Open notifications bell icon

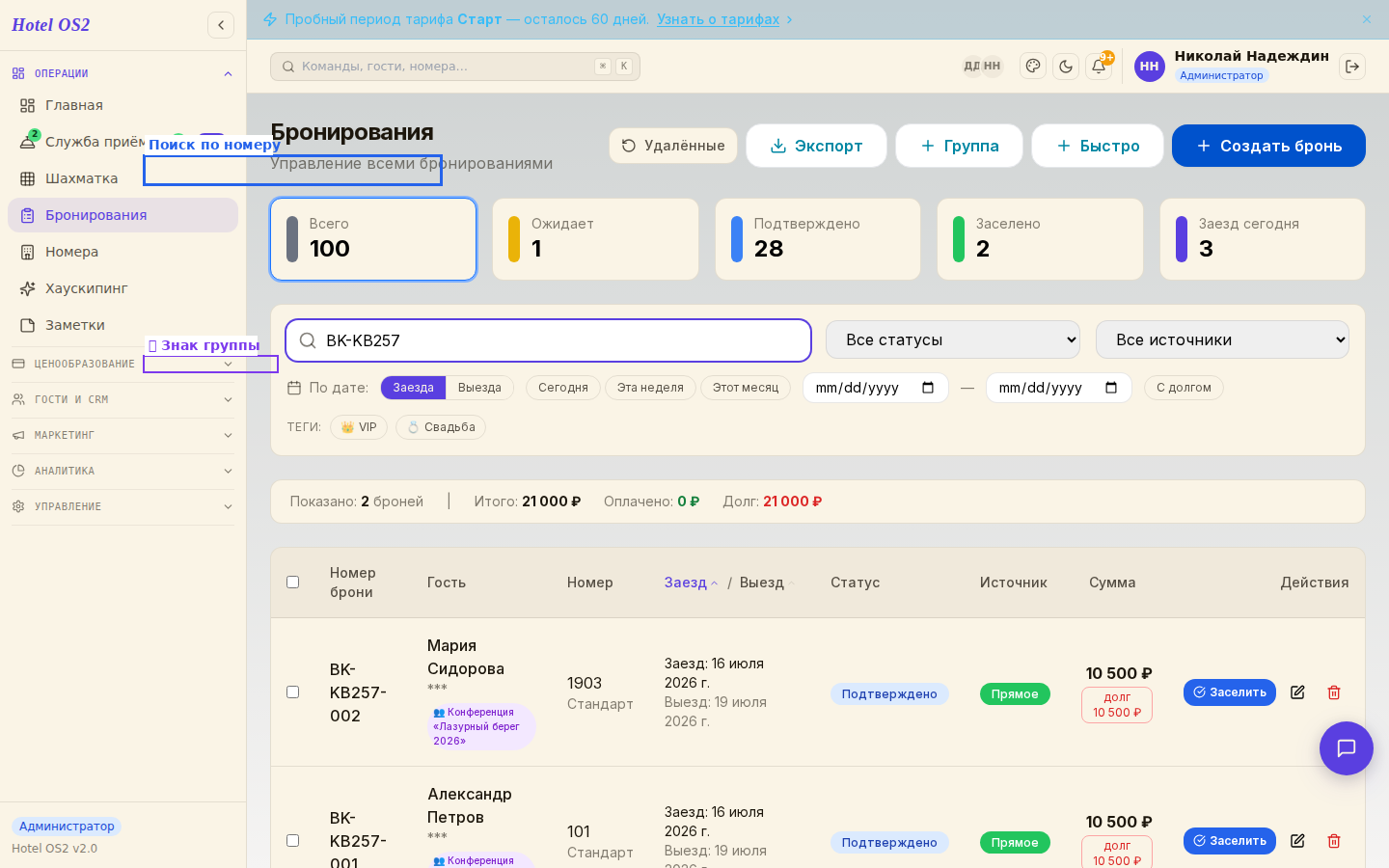[1099, 67]
